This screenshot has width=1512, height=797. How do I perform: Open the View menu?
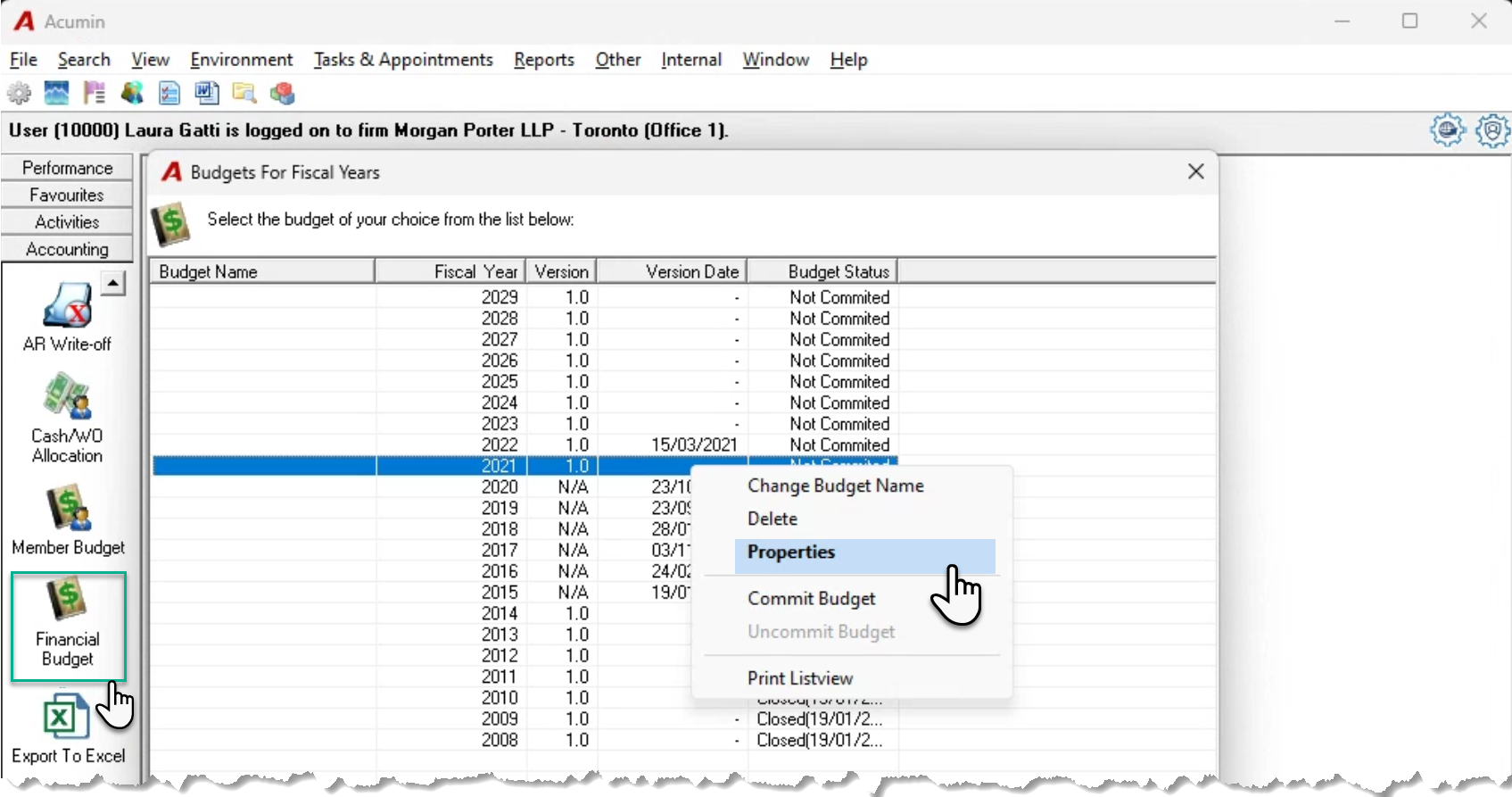[150, 60]
